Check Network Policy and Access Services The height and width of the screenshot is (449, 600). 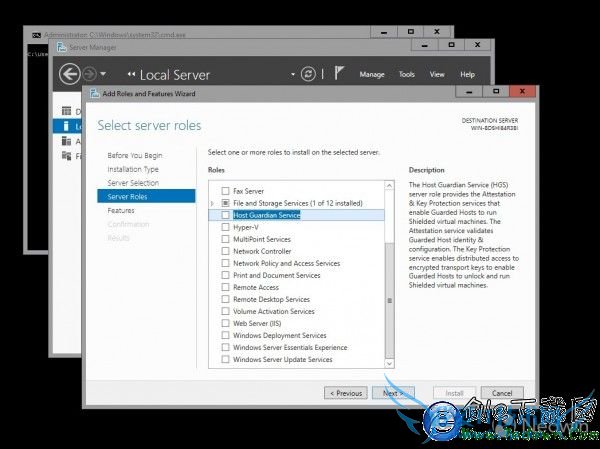coord(225,263)
